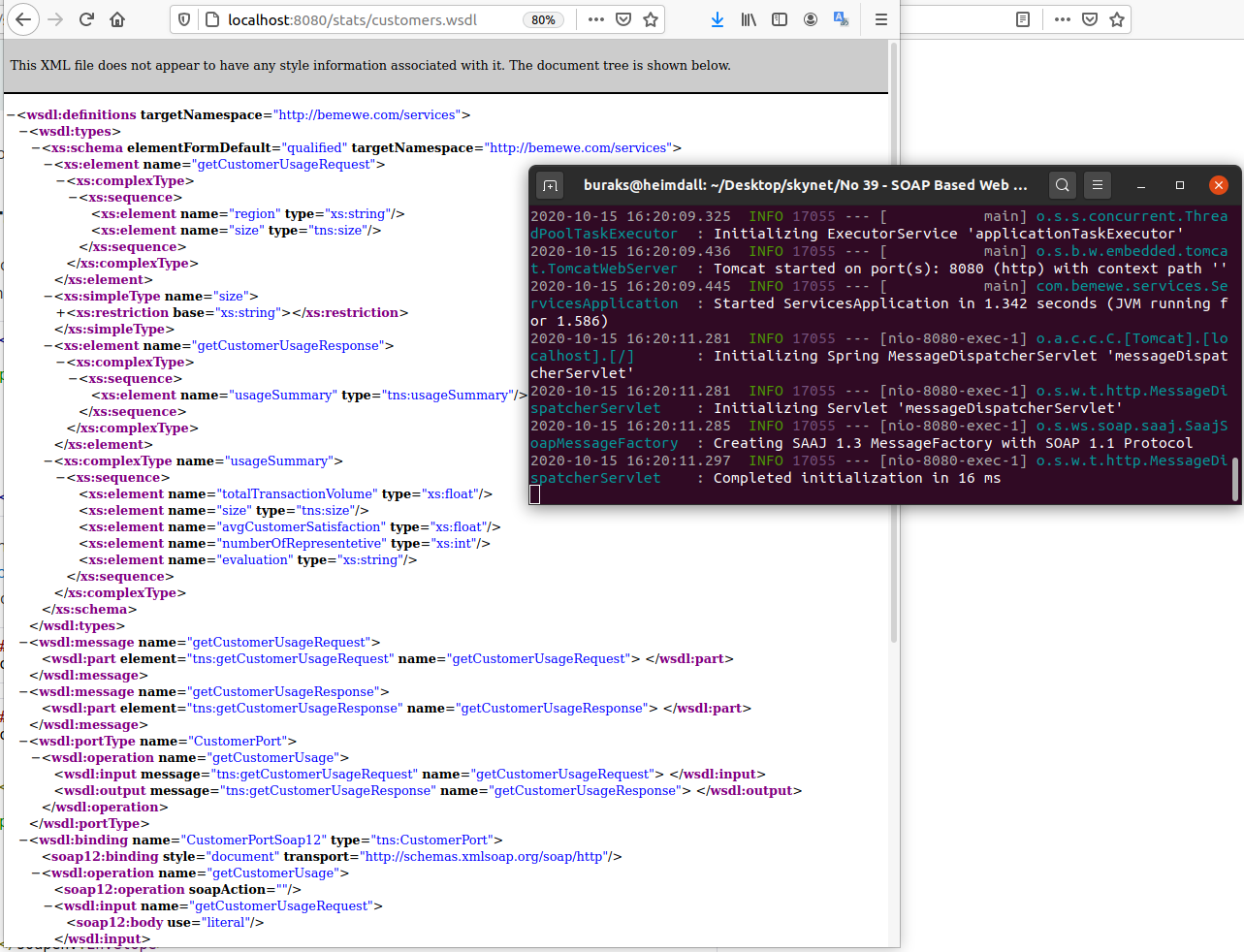The width and height of the screenshot is (1244, 952).
Task: Open the Firefox downloads panel
Action: click(717, 18)
